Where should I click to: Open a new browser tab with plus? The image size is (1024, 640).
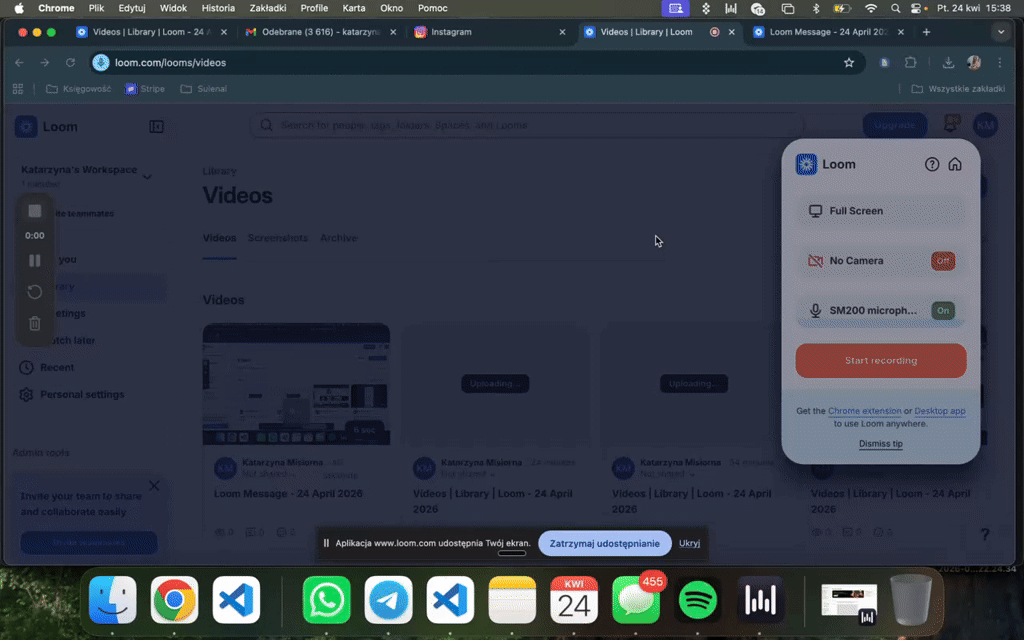pyautogui.click(x=926, y=32)
